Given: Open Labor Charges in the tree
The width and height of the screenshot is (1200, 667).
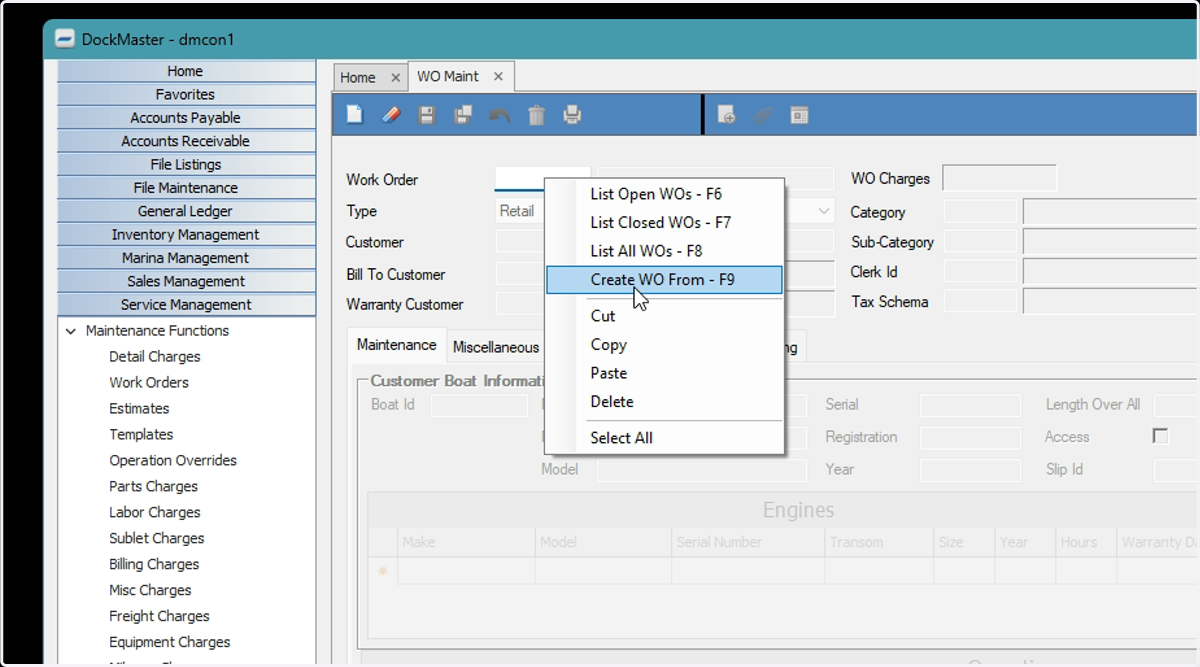Looking at the screenshot, I should 155,513.
